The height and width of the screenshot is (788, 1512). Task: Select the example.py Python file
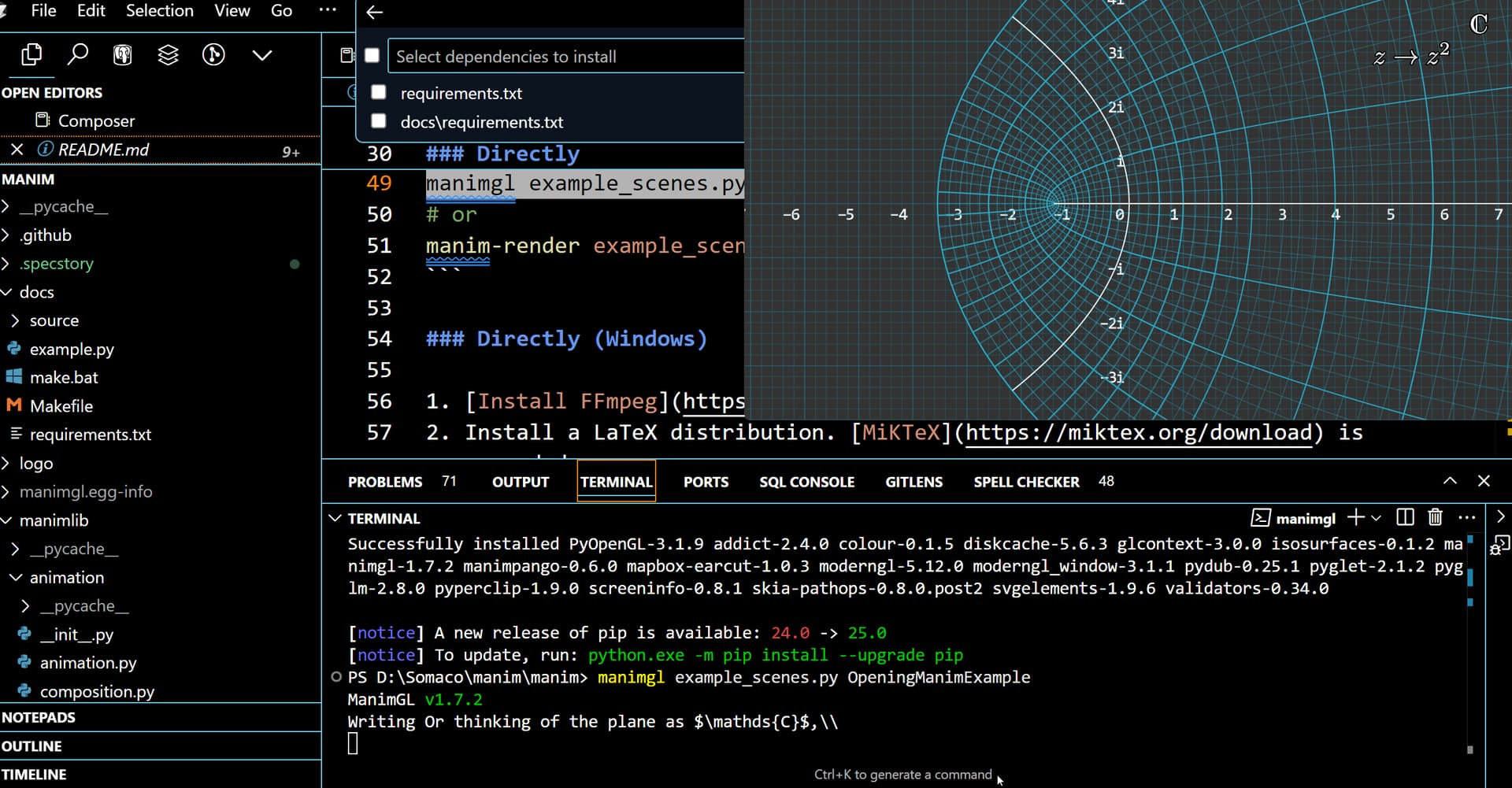point(72,349)
